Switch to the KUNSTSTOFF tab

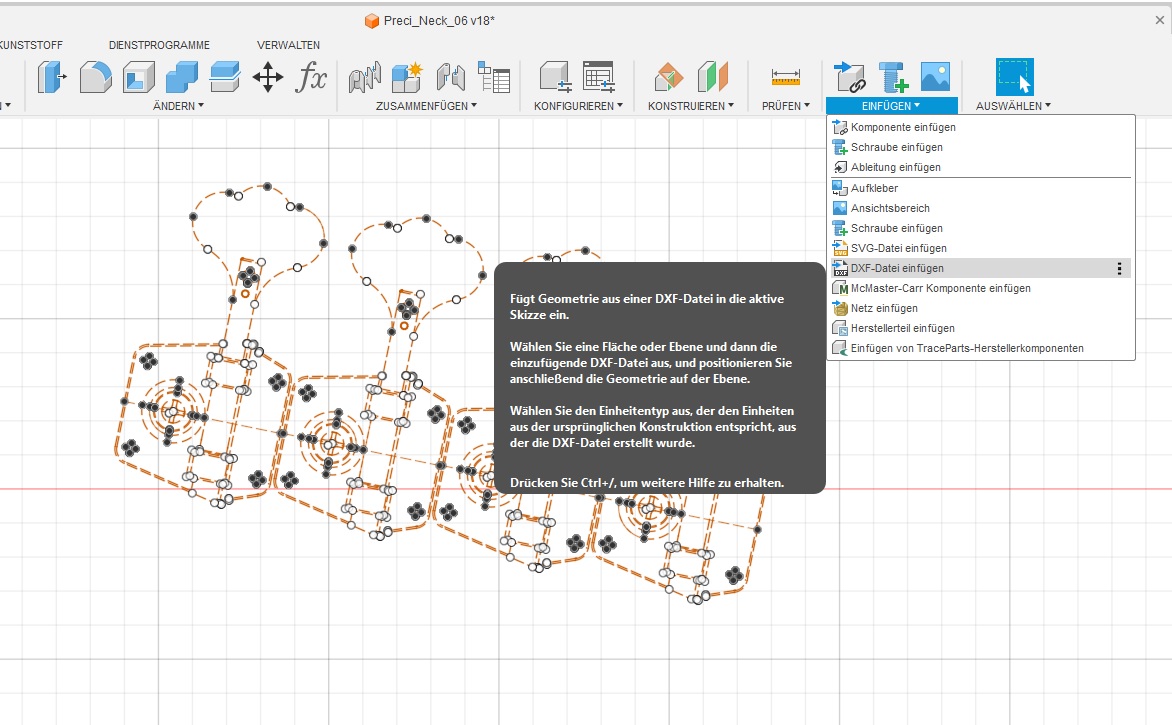[31, 45]
